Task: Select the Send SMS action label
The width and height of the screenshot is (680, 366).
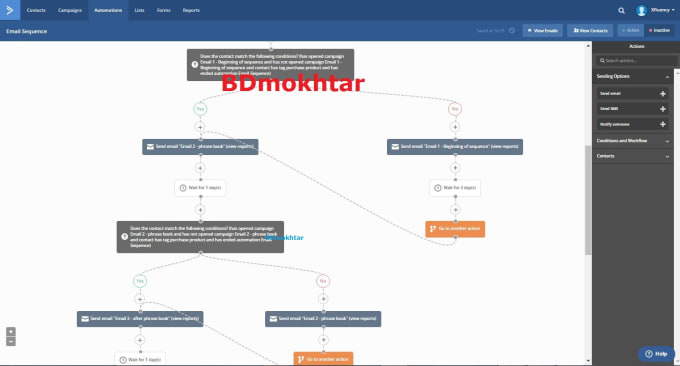Action: 609,109
